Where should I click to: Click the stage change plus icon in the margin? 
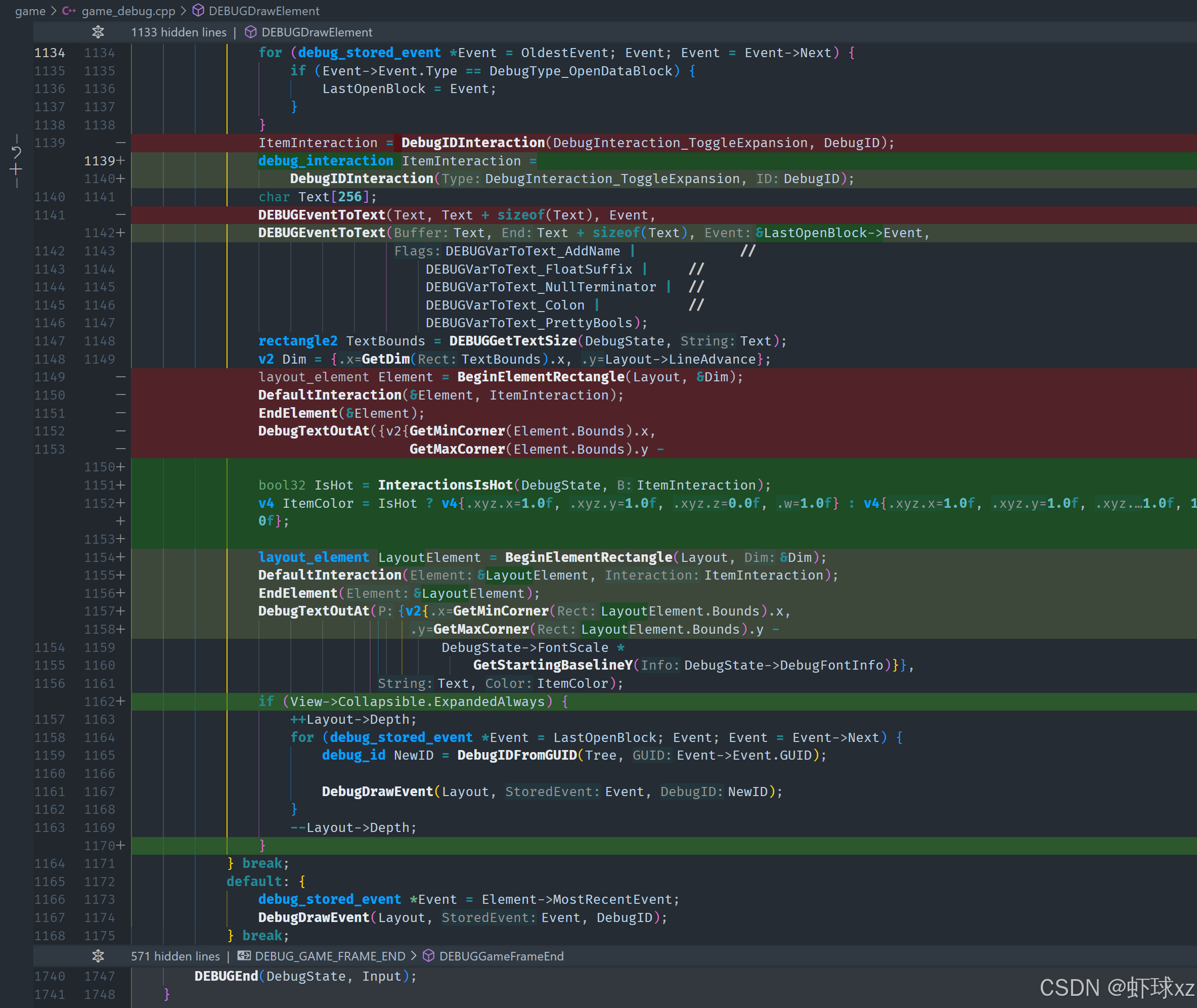tap(16, 170)
